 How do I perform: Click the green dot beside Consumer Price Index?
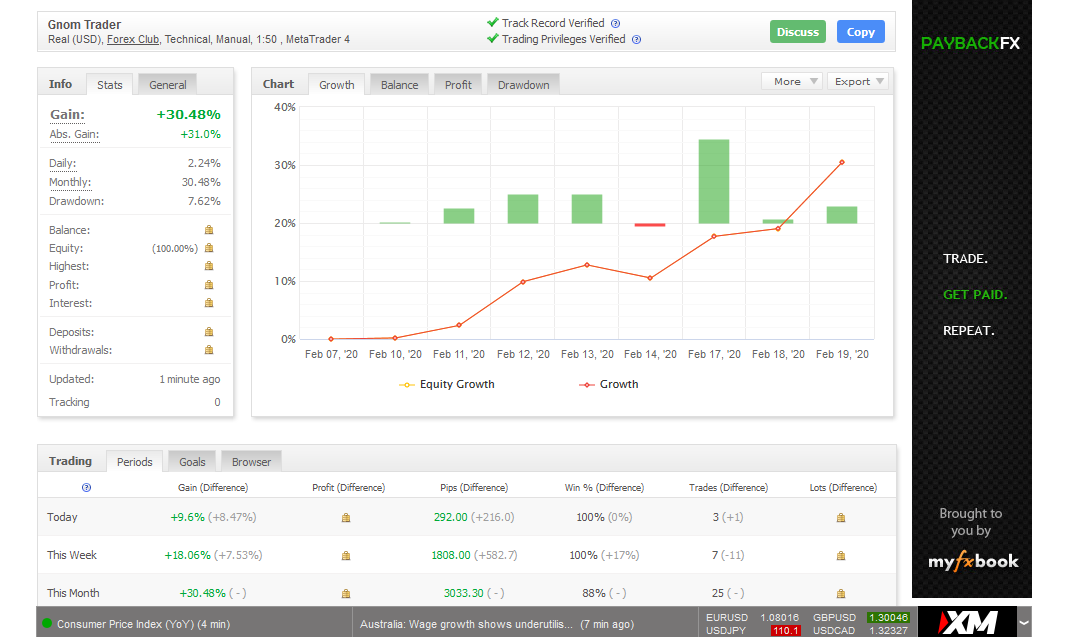tap(47, 623)
